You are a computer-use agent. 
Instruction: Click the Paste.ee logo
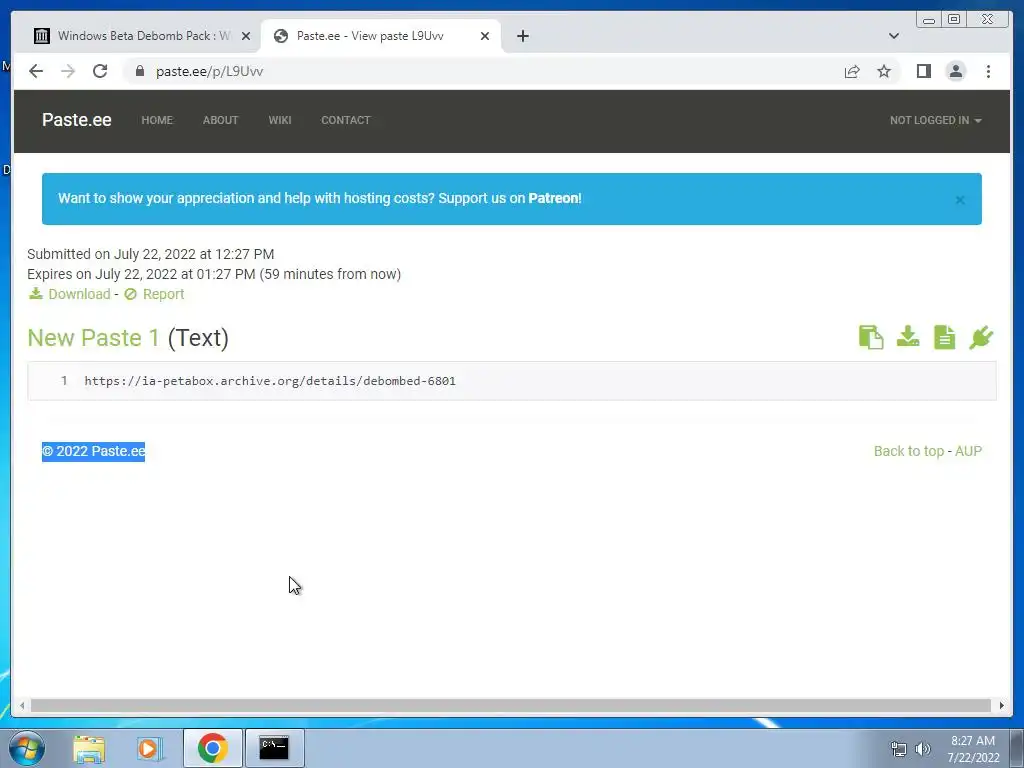click(76, 120)
